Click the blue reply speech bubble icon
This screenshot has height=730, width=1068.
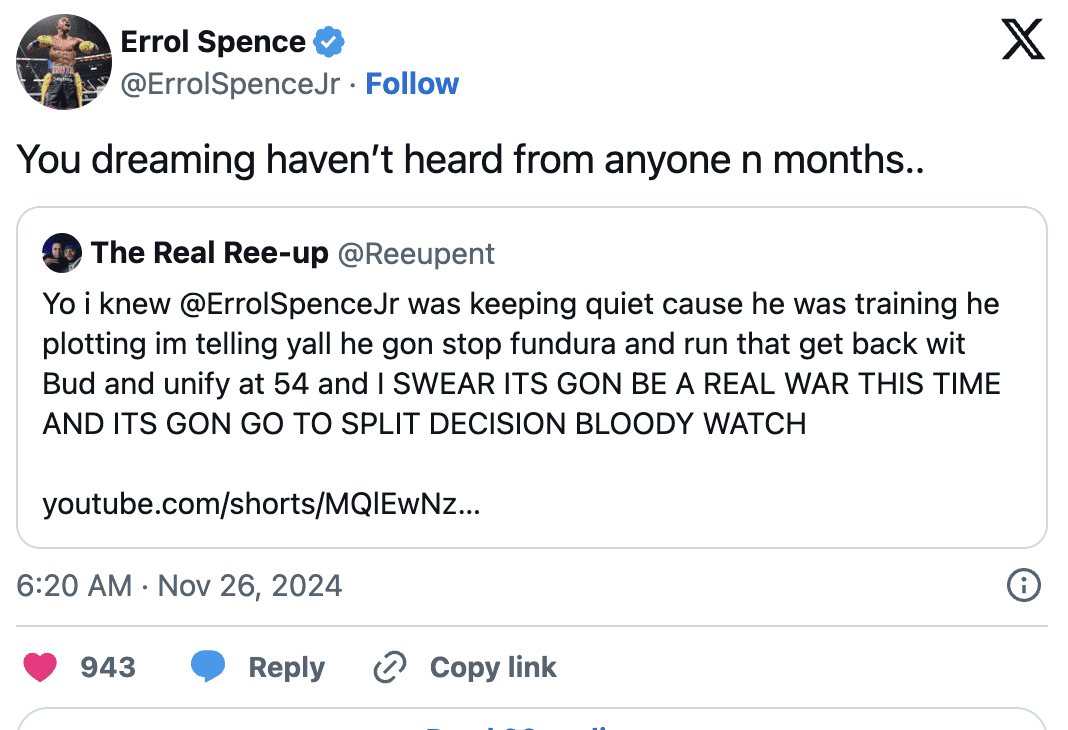(208, 667)
